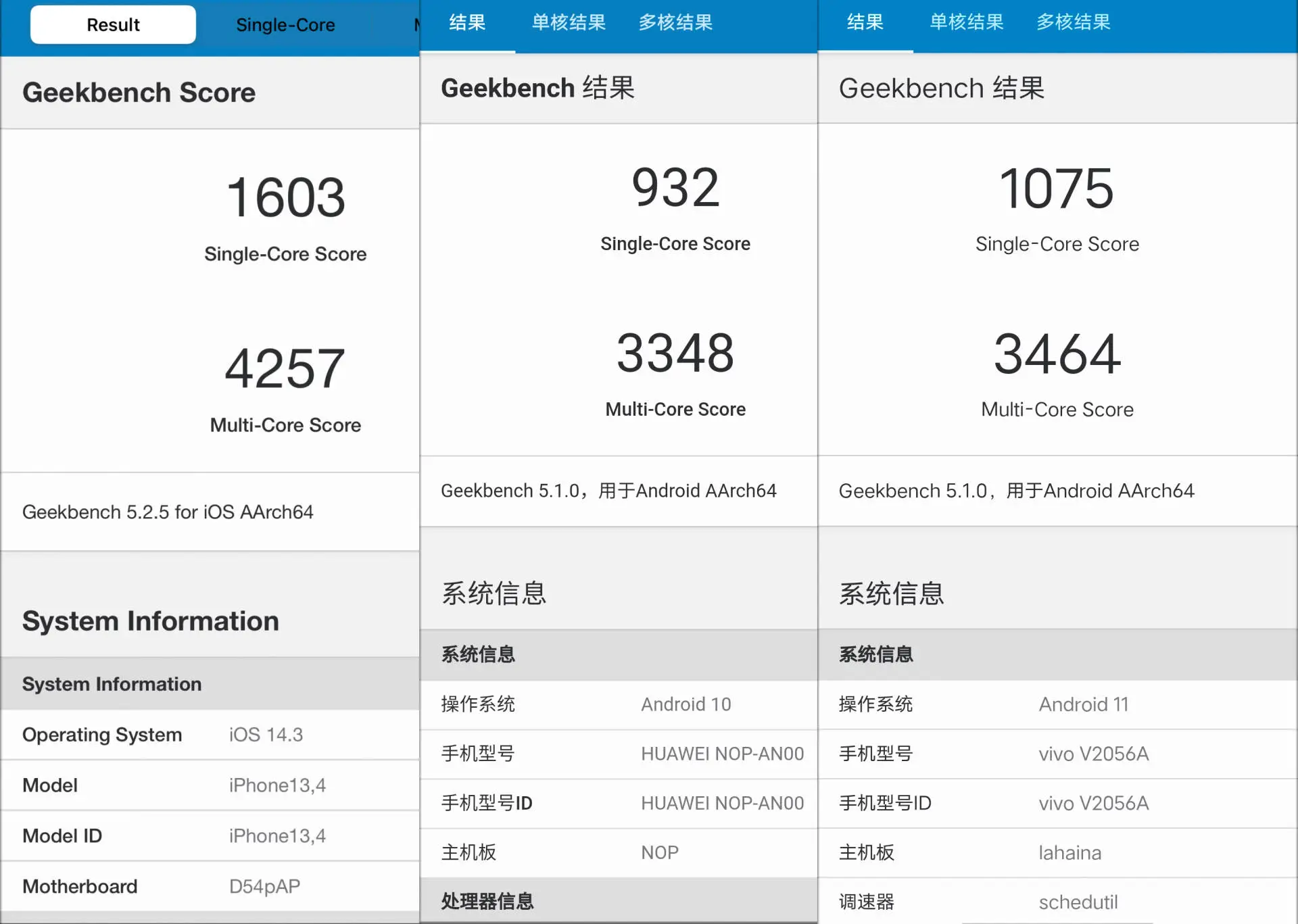This screenshot has width=1298, height=924.
Task: Click the 调速器 value 'schedutil'
Action: click(1078, 902)
